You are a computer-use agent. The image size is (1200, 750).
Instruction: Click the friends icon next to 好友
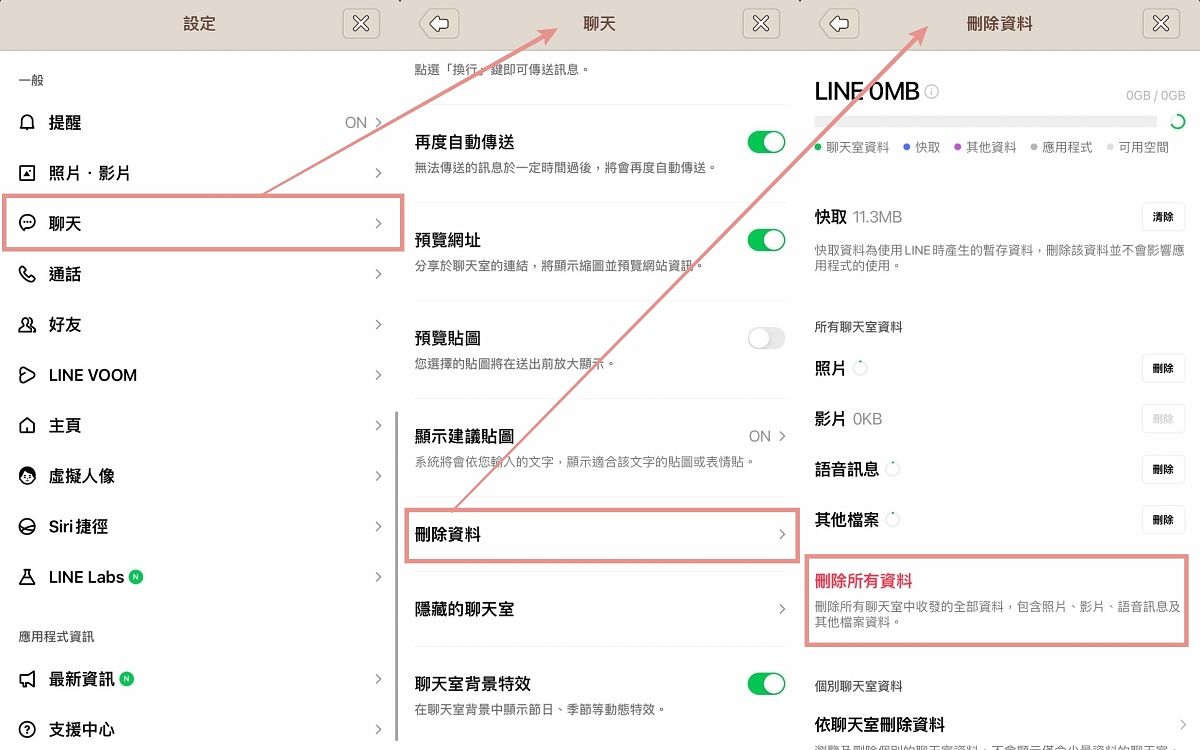27,325
